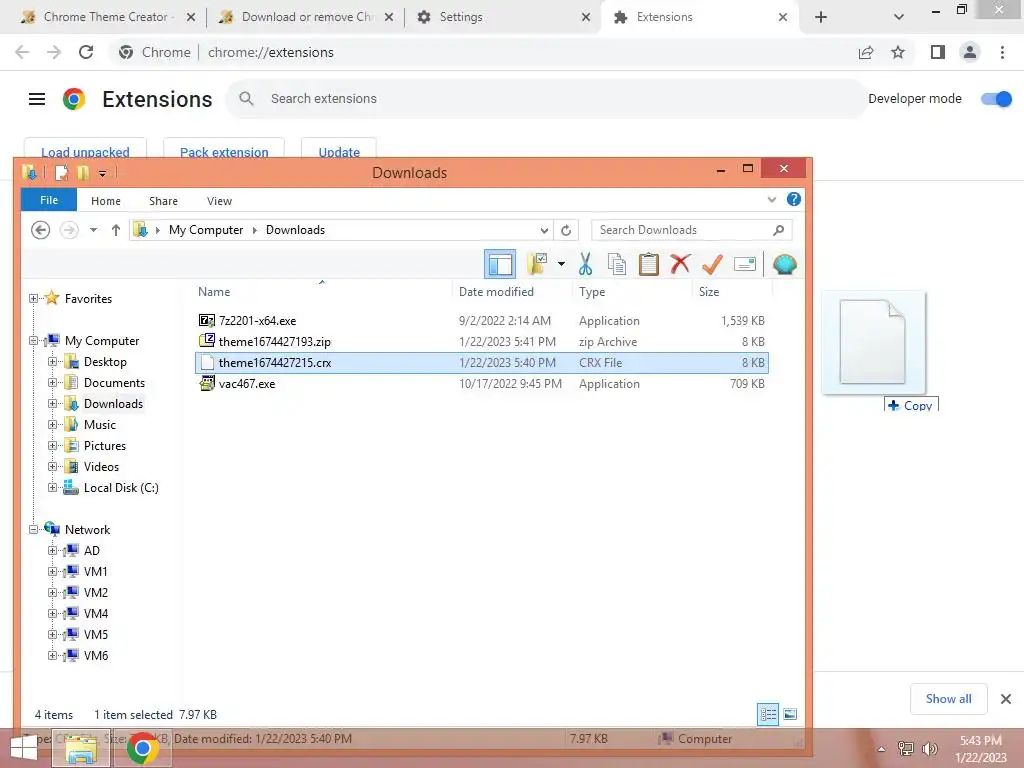The height and width of the screenshot is (768, 1024).
Task: Click the folder options toolbar icon
Action: tap(537, 264)
